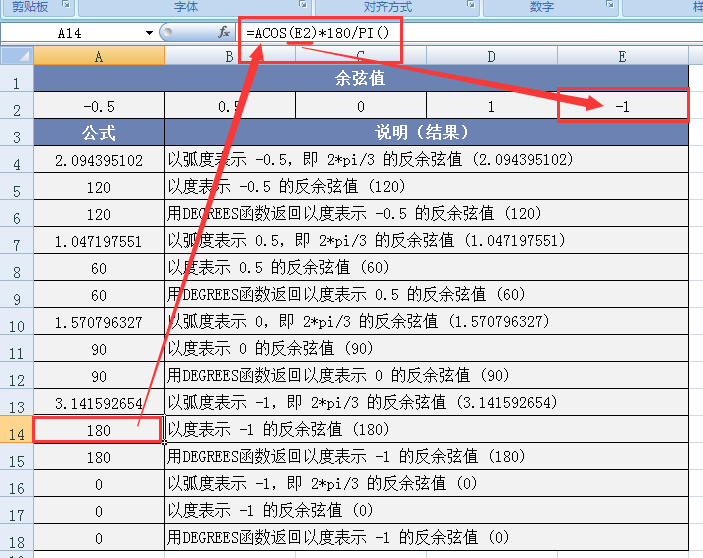Select cell A10 with 1.570796327
The height and width of the screenshot is (558, 703).
coord(99,321)
